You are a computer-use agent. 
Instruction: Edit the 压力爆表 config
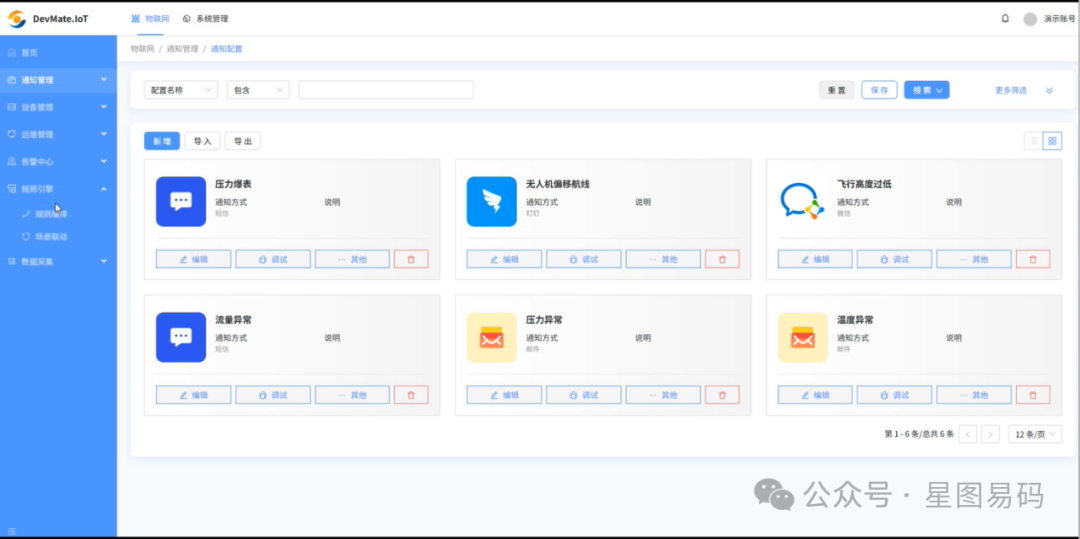[194, 260]
